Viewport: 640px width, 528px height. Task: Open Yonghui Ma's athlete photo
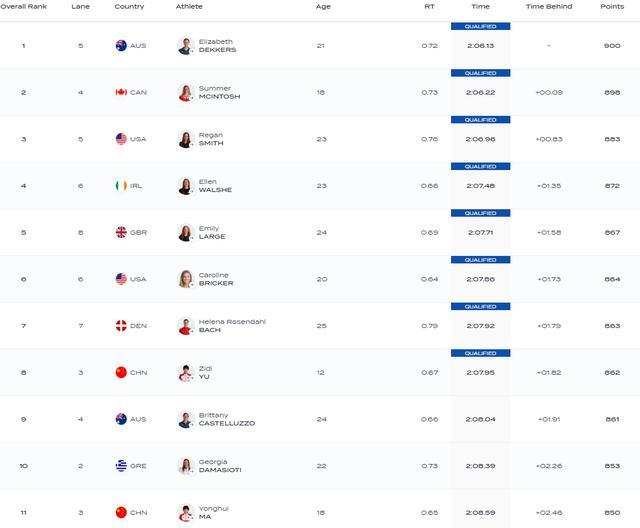[x=186, y=512]
